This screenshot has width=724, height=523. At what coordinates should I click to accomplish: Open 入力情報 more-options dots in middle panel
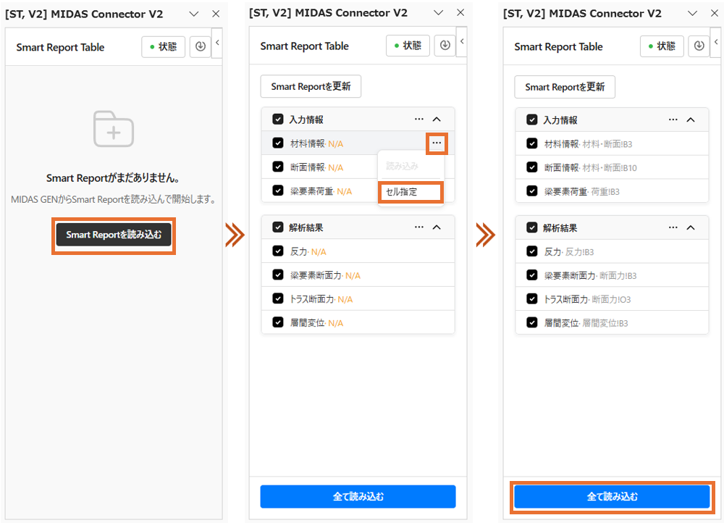[x=419, y=119]
